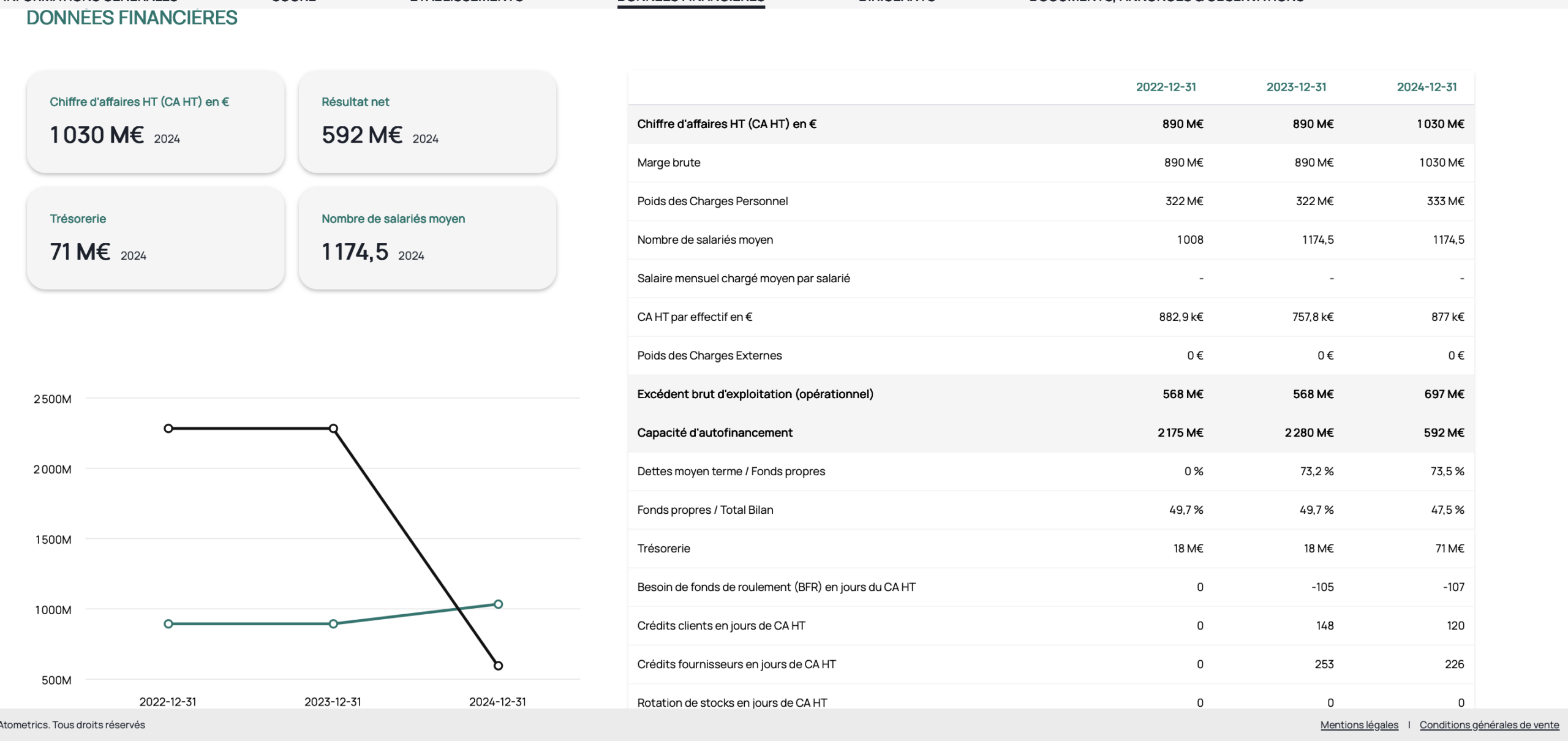
Task: Click green line point at 2024-12-31
Action: (x=498, y=604)
